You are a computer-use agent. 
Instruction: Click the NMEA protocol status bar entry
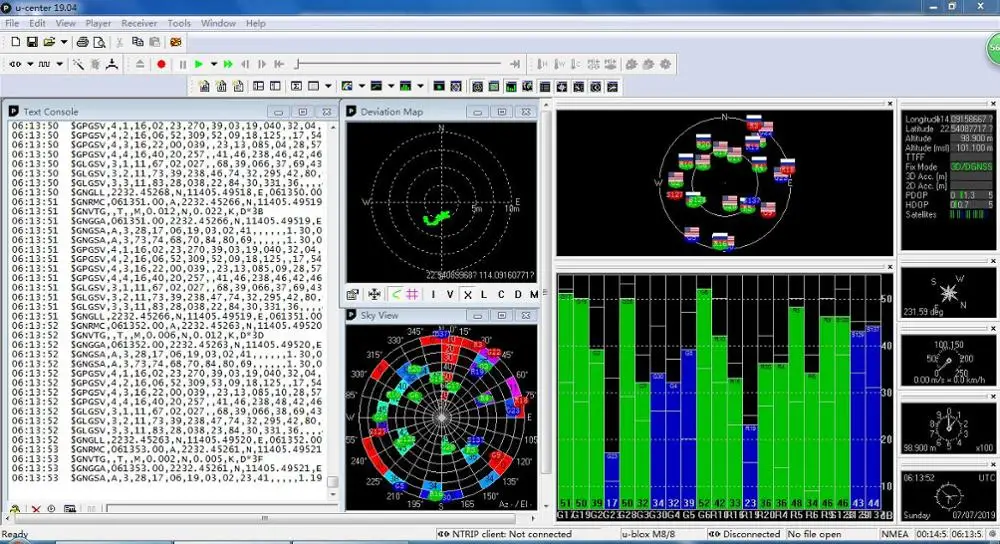point(895,534)
